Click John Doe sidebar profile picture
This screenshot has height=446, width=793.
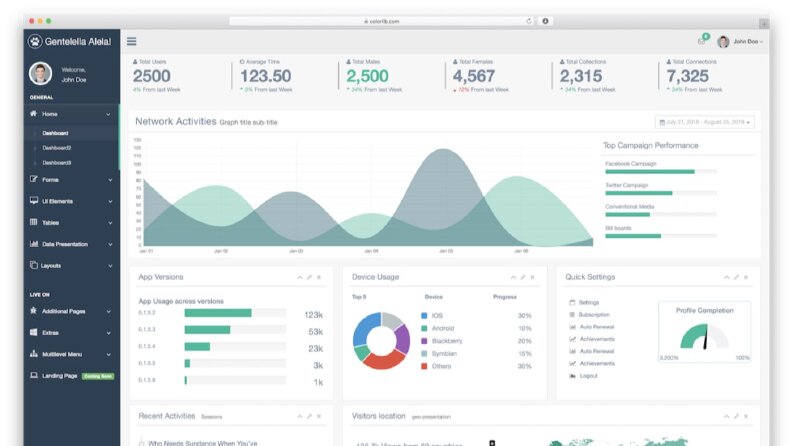(x=40, y=73)
